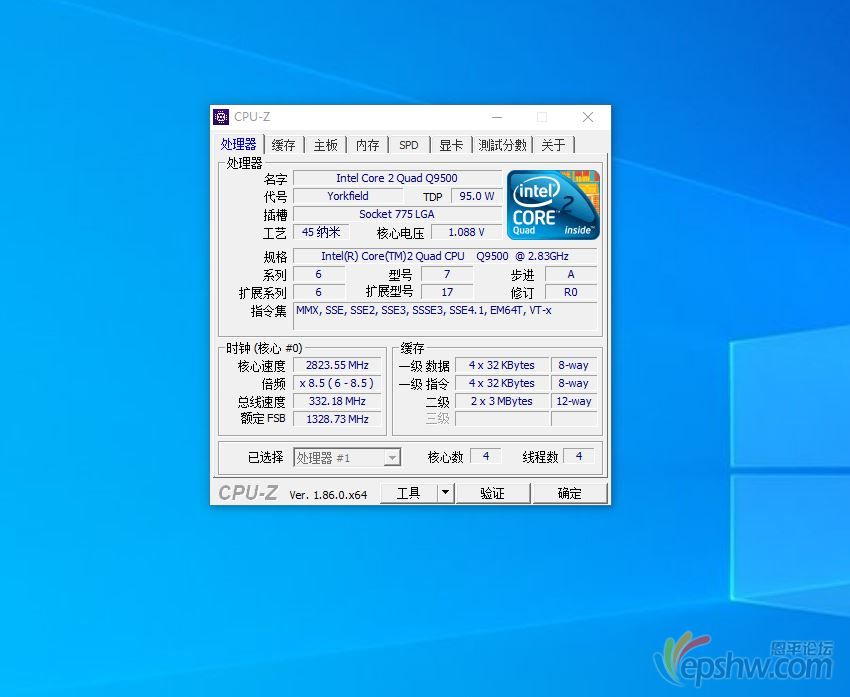Open the 处理器 #1 selection dropdown
This screenshot has width=850, height=697.
[347, 457]
